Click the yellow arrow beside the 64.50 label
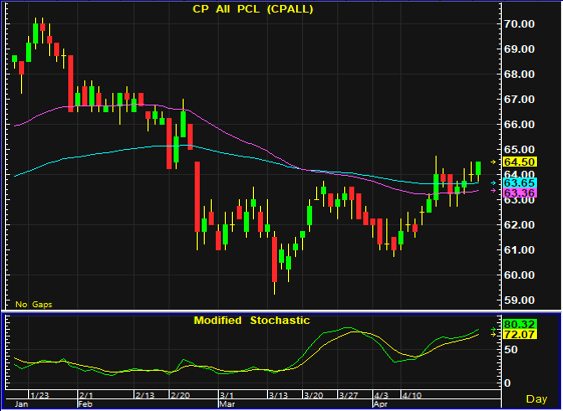 click(493, 162)
